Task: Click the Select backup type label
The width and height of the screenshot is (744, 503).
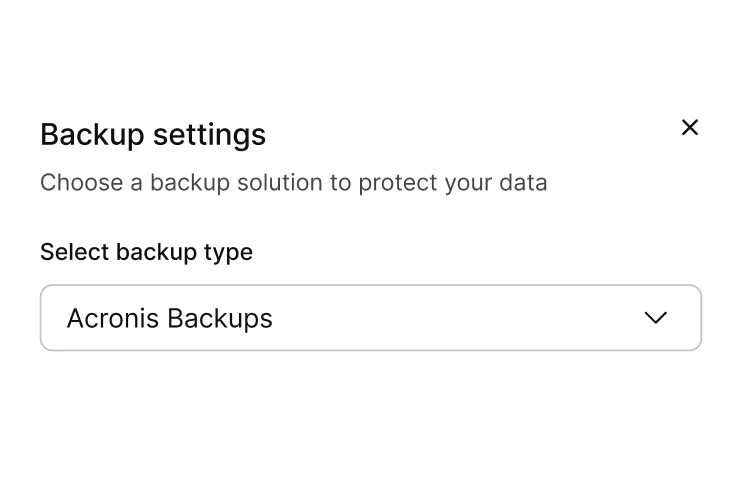Action: [x=146, y=252]
